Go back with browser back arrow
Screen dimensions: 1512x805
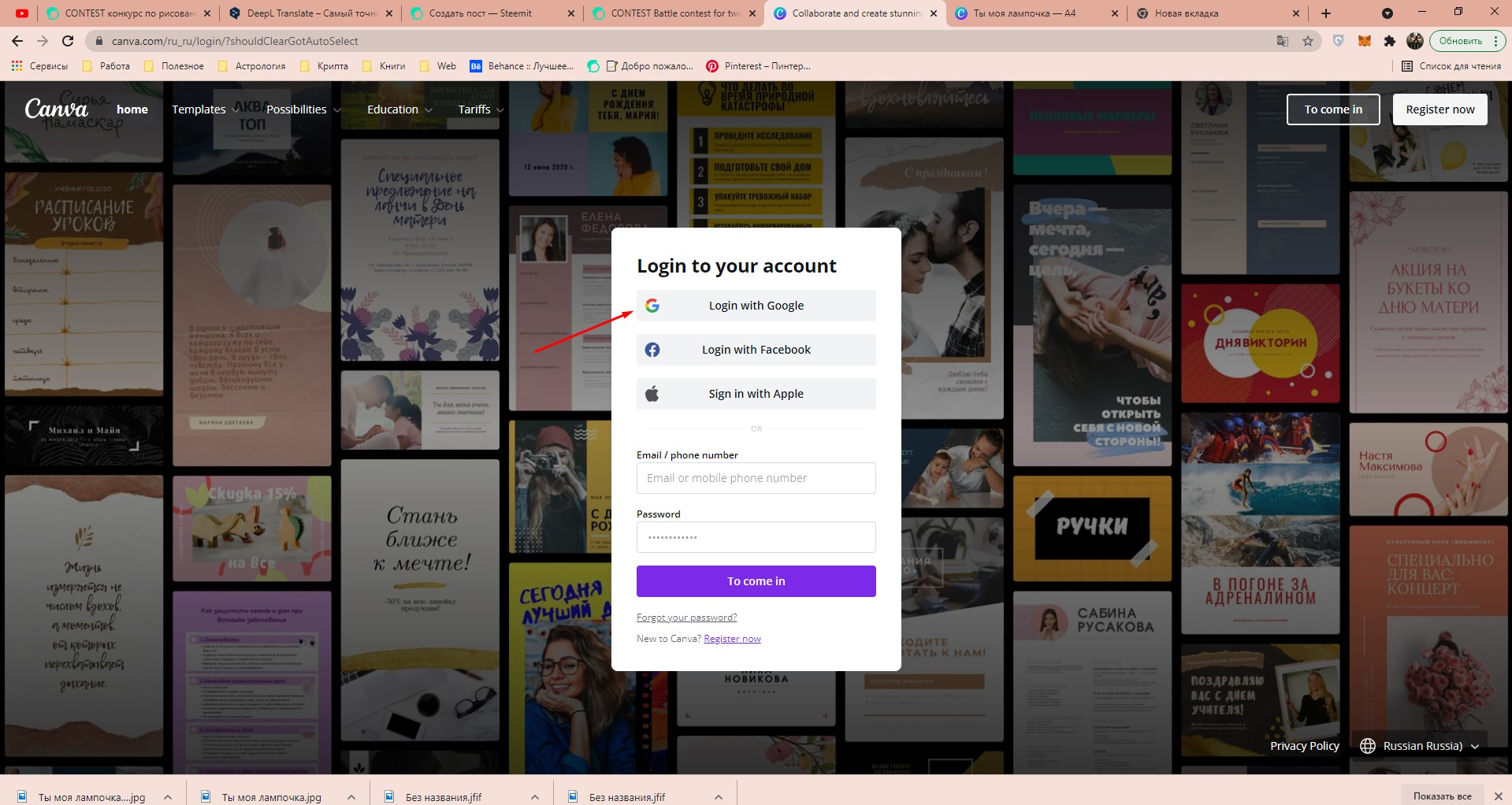coord(17,41)
